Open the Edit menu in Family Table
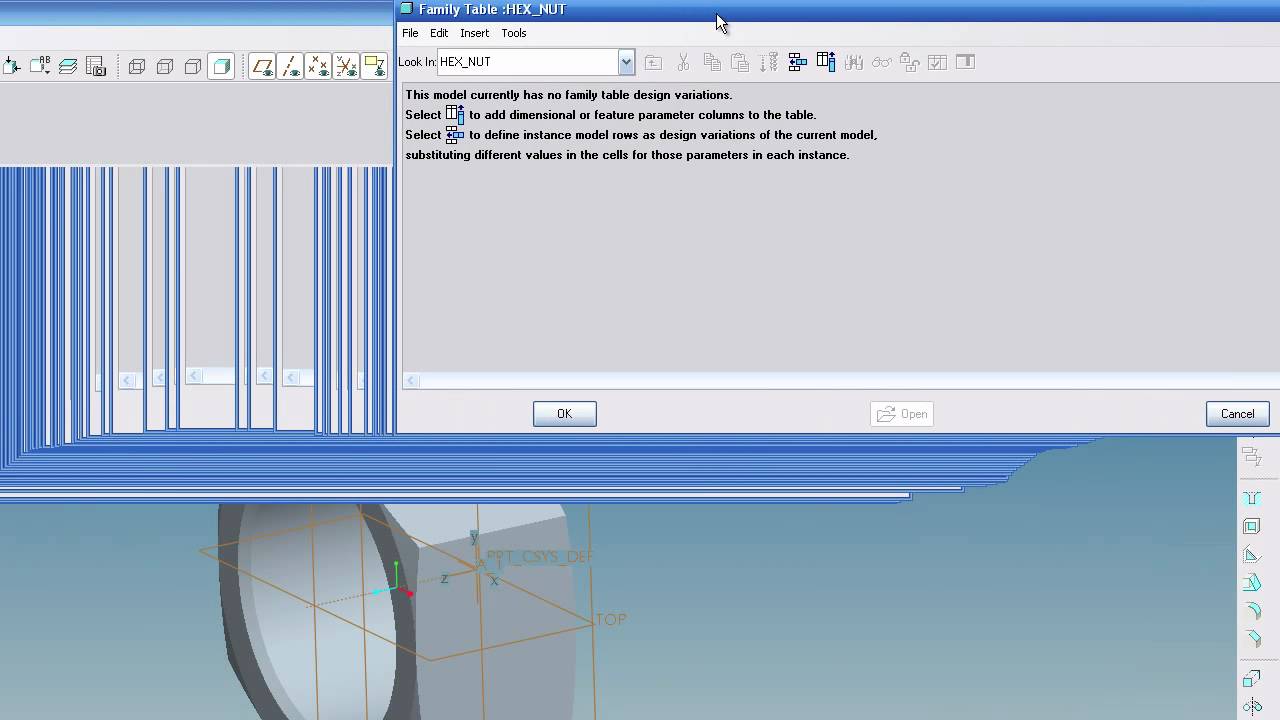The image size is (1280, 720). [x=439, y=33]
